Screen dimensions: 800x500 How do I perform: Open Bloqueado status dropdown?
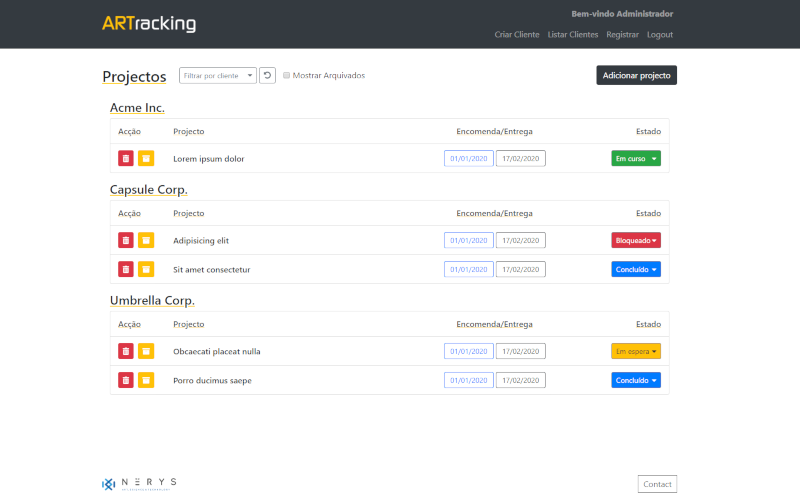tap(636, 240)
